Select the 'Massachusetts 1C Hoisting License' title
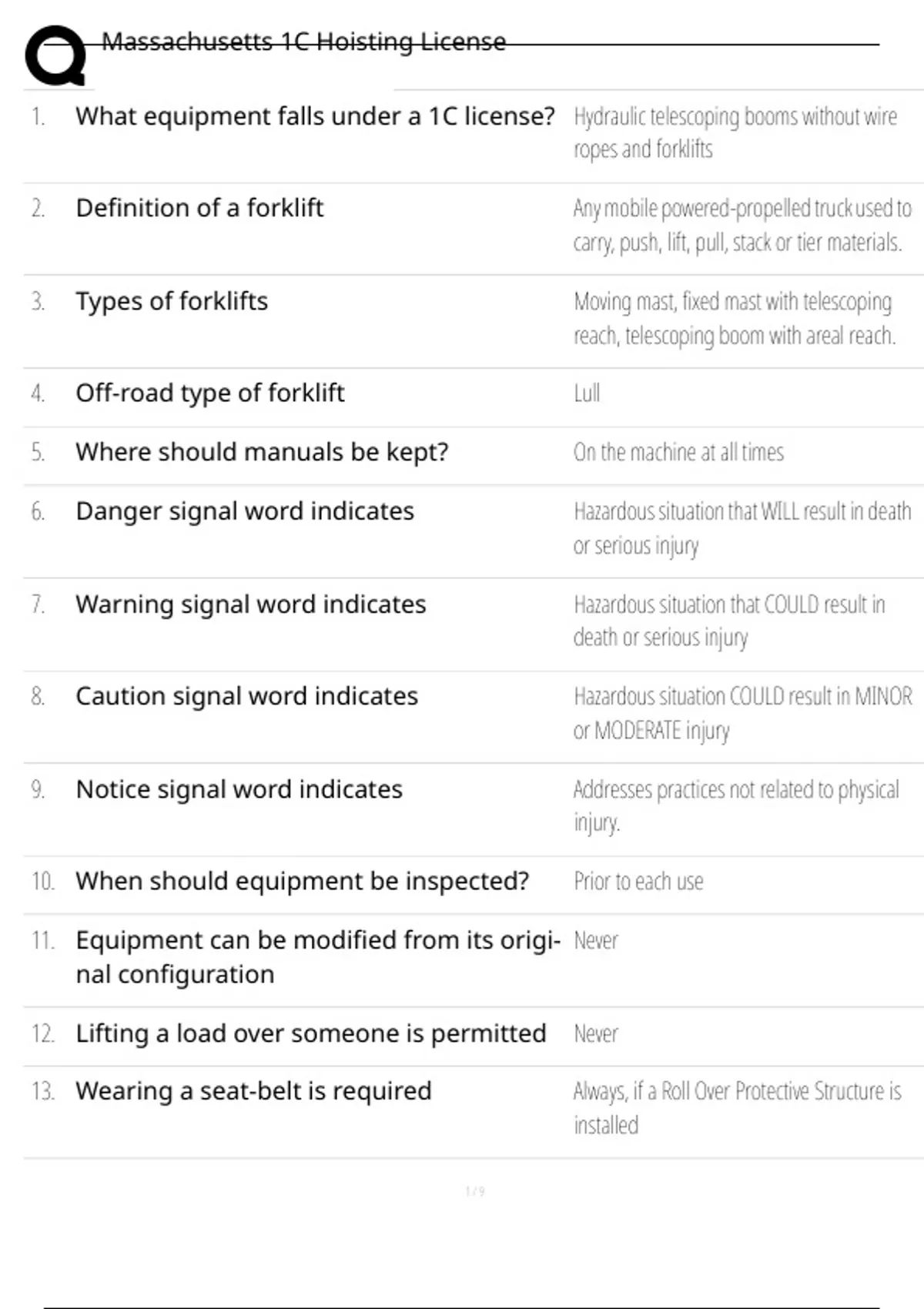Screen dimensions: 924x1309 [304, 42]
